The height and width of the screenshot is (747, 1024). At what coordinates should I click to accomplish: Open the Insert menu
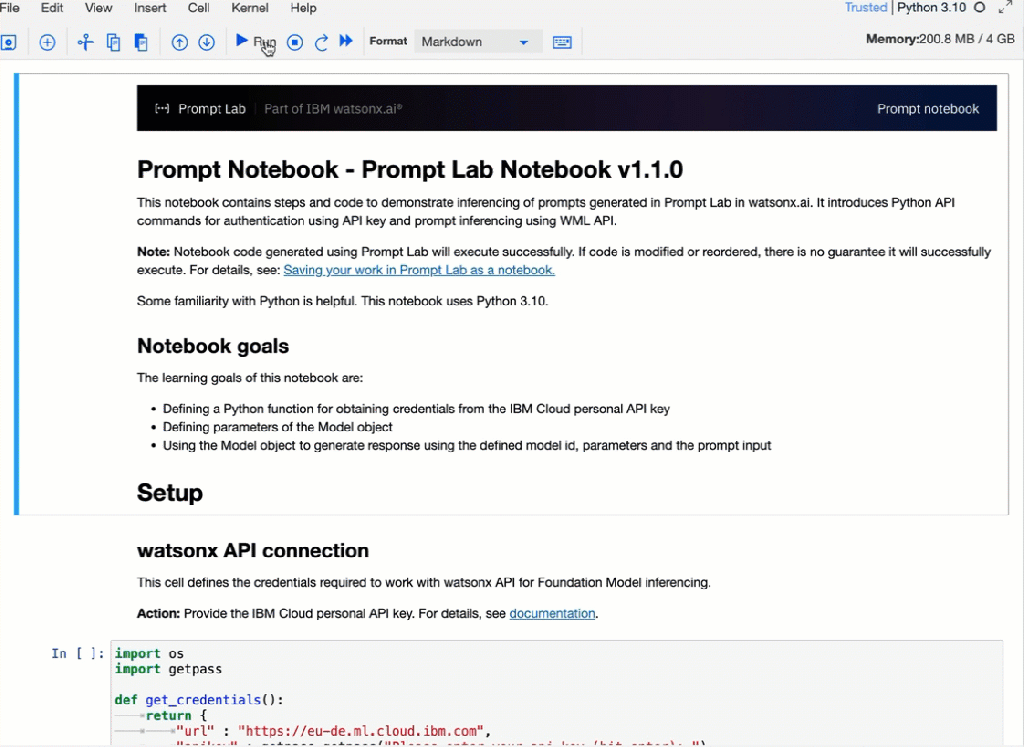click(x=150, y=8)
